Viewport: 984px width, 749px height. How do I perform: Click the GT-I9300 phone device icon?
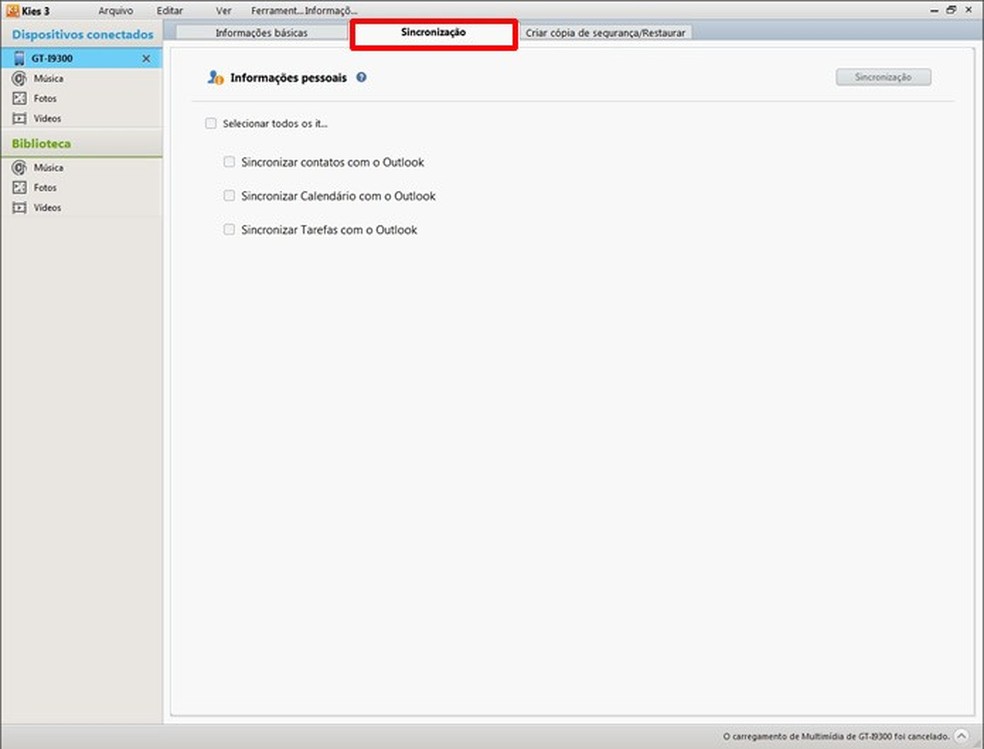(x=19, y=58)
